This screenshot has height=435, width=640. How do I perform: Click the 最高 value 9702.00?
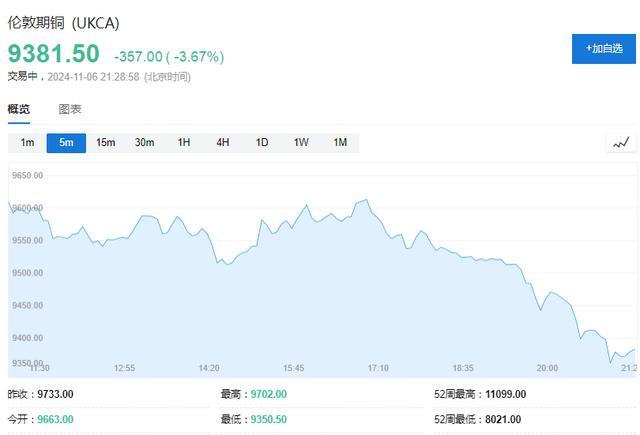(x=268, y=394)
